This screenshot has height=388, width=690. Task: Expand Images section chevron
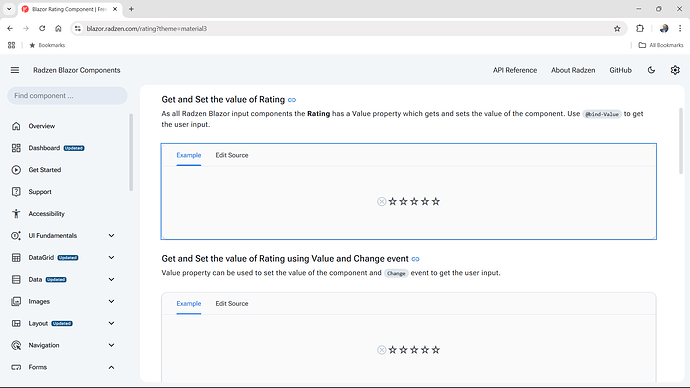click(x=111, y=301)
